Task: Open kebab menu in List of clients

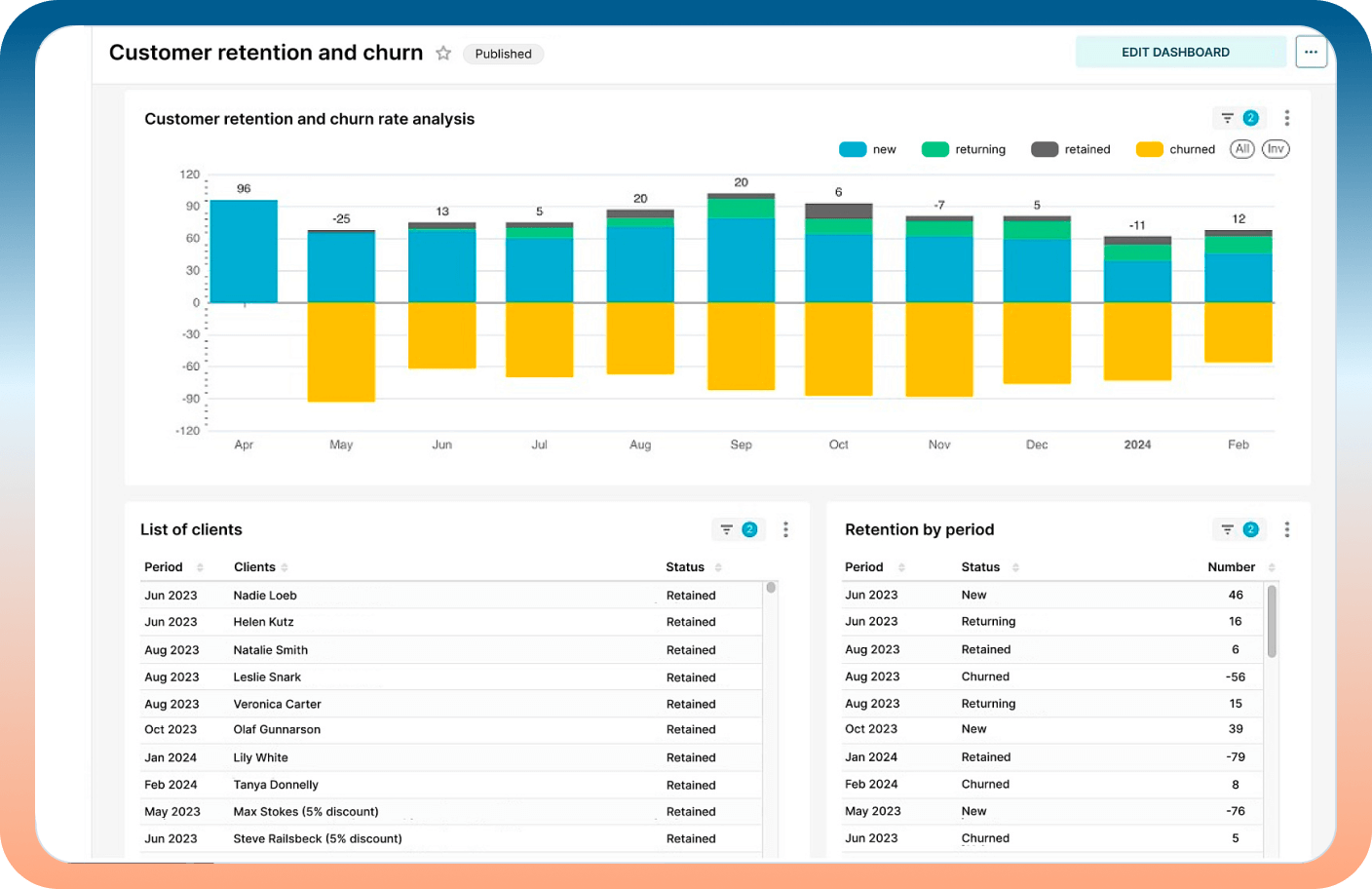Action: [x=785, y=529]
